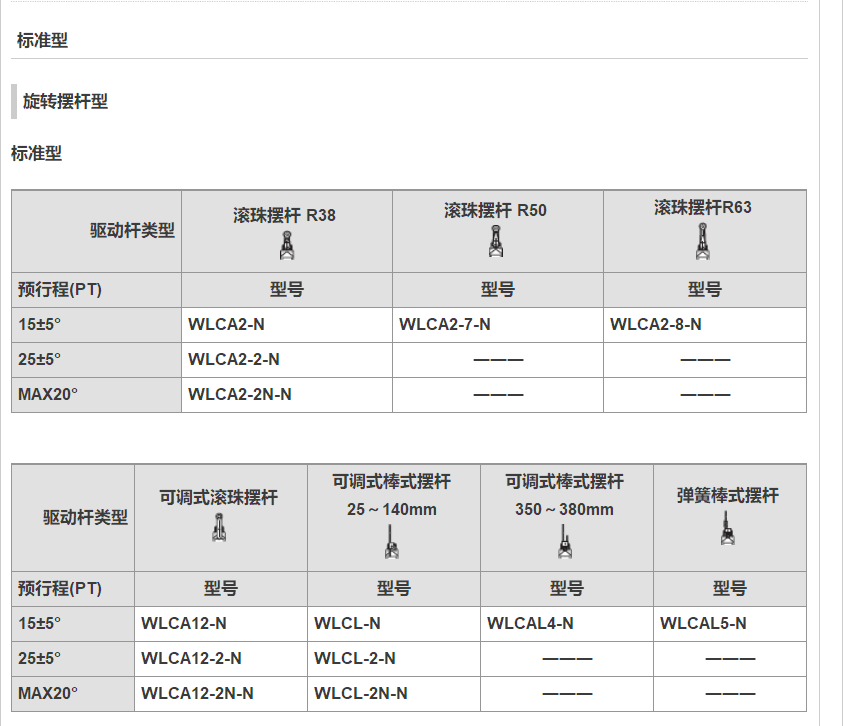Select model WLCA2-N cell
The image size is (845, 726).
click(x=287, y=324)
